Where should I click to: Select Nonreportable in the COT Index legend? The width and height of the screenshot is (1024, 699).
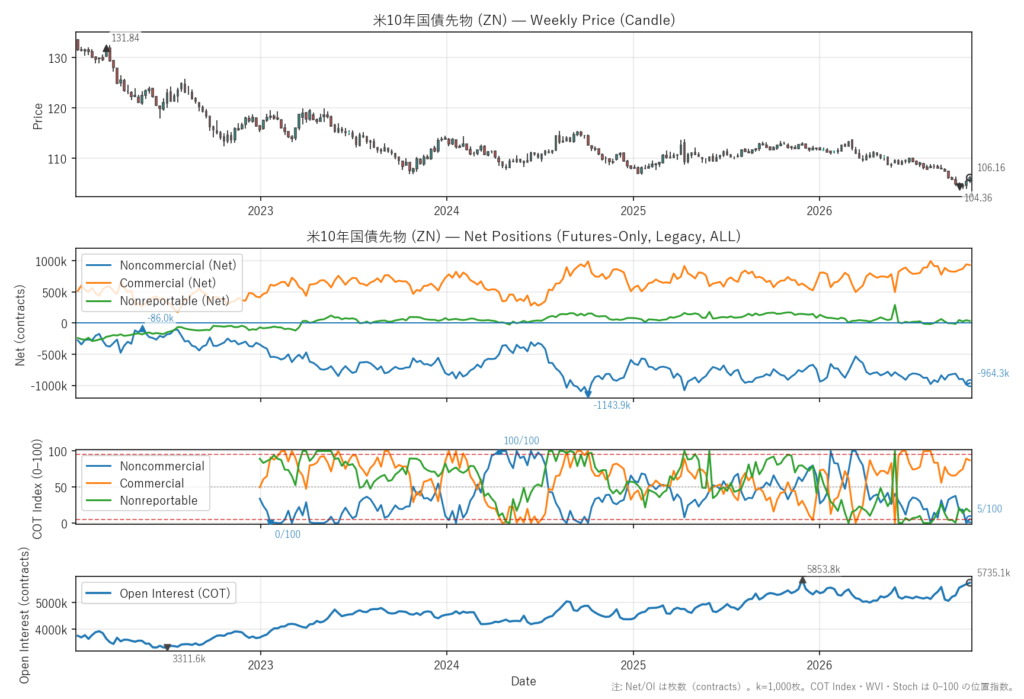pos(159,500)
